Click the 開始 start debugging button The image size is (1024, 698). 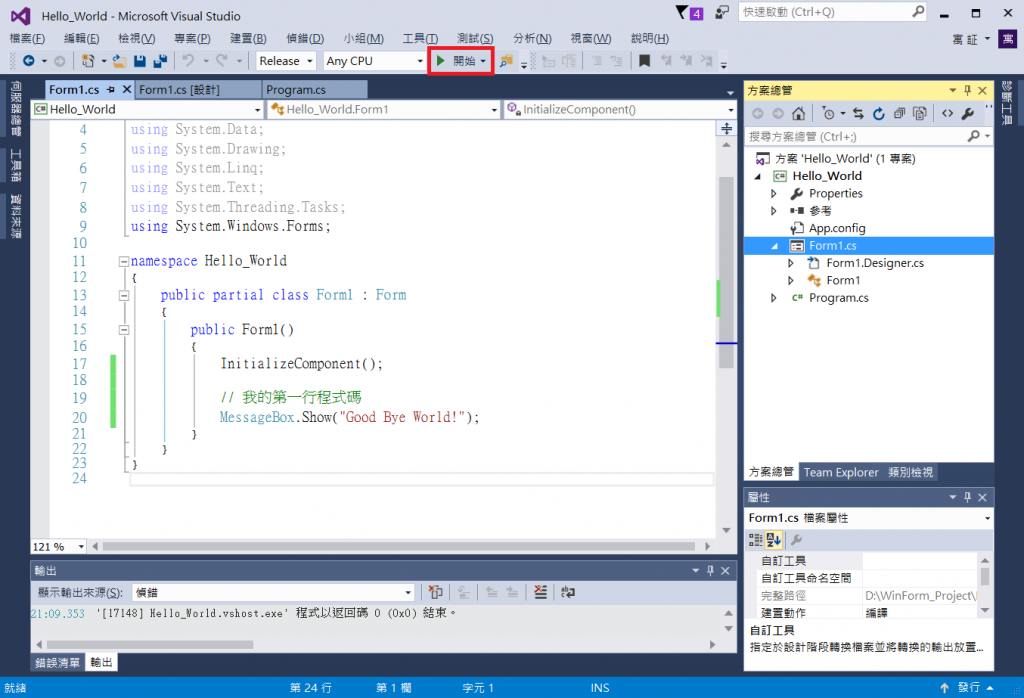(x=460, y=61)
